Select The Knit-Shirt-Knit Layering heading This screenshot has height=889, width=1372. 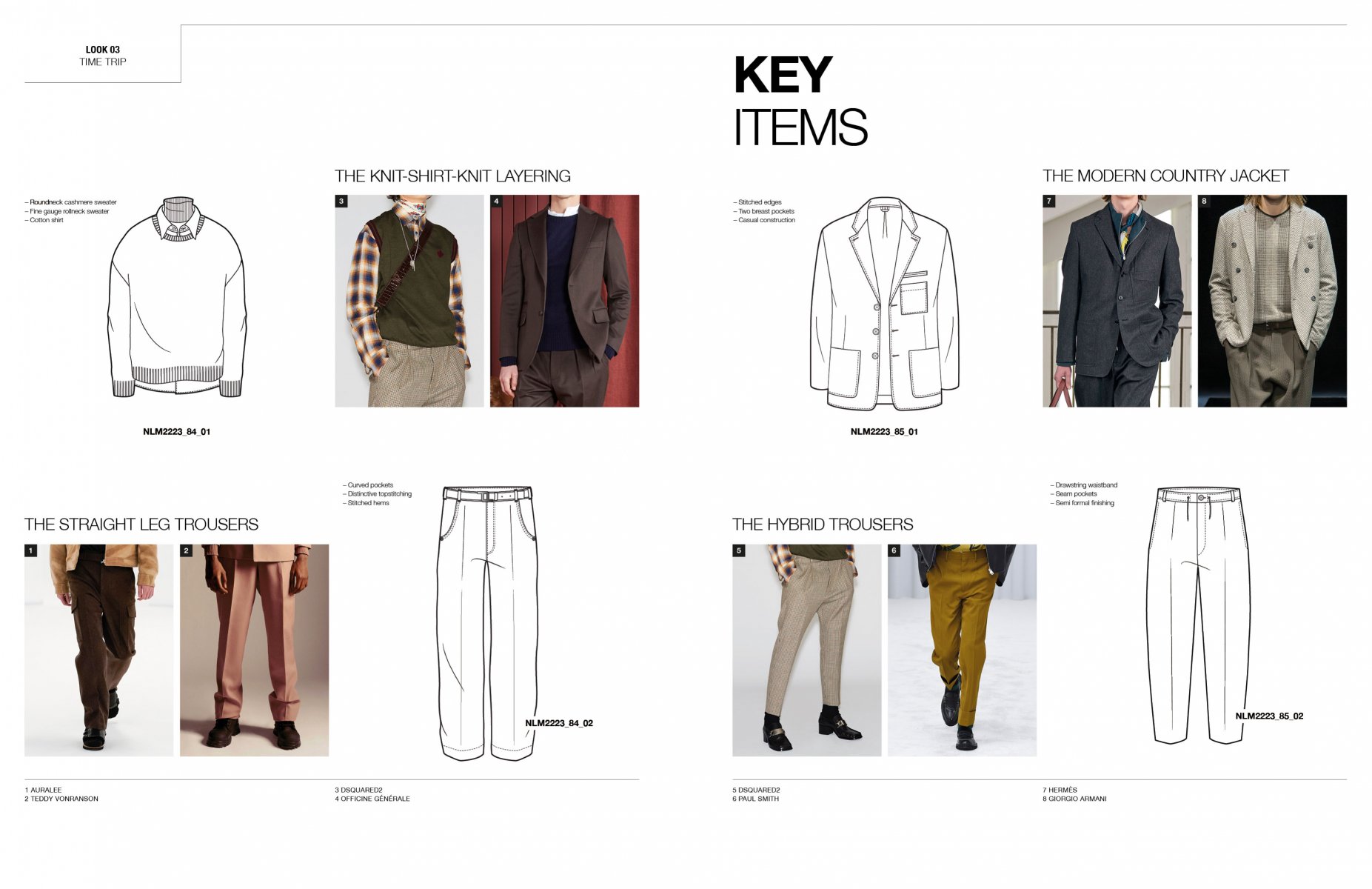[x=452, y=176]
